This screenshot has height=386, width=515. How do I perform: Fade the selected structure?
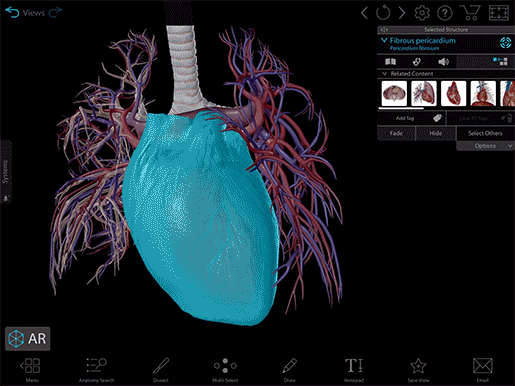coord(396,133)
